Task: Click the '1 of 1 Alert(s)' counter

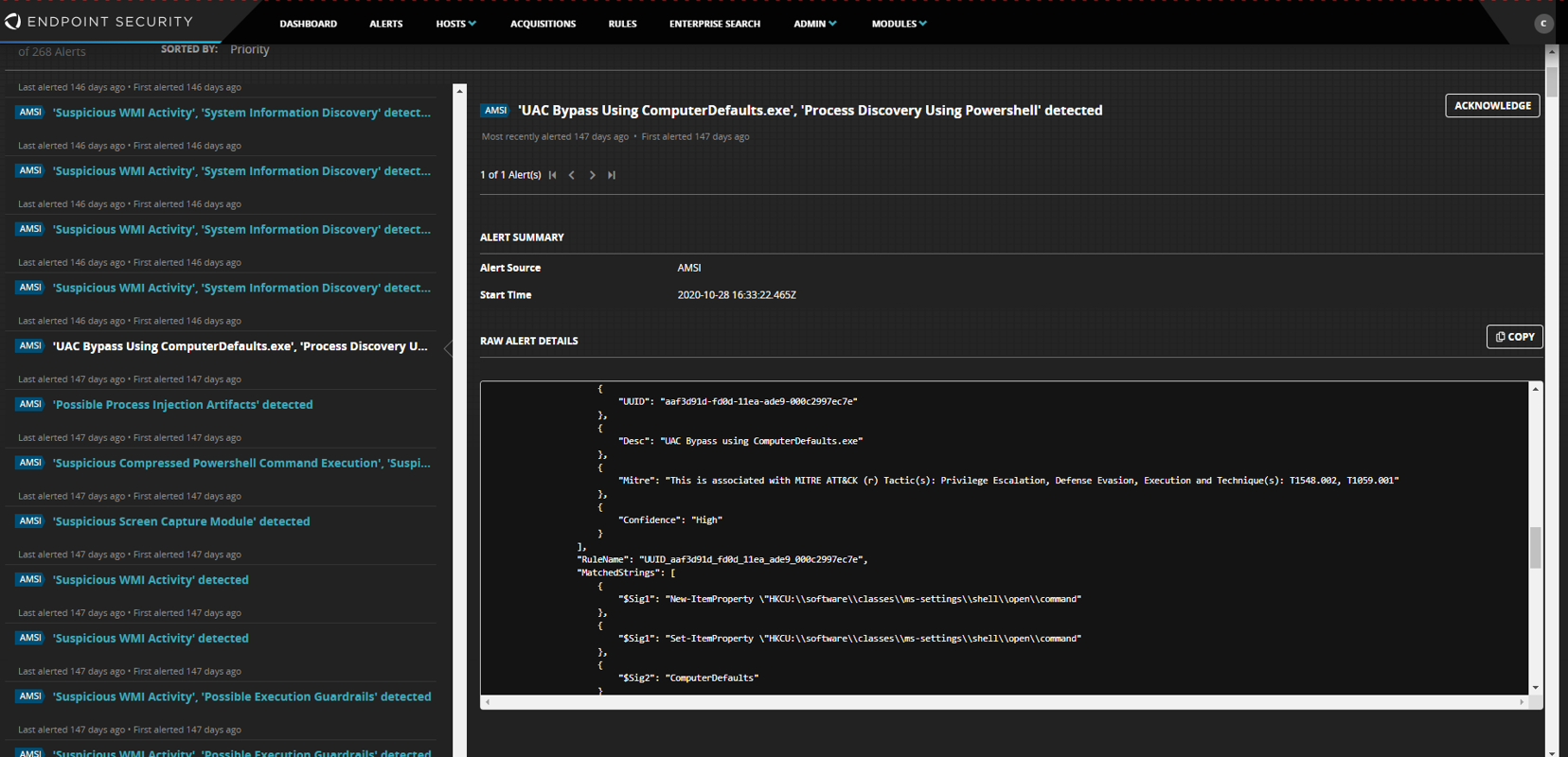Action: tap(510, 175)
